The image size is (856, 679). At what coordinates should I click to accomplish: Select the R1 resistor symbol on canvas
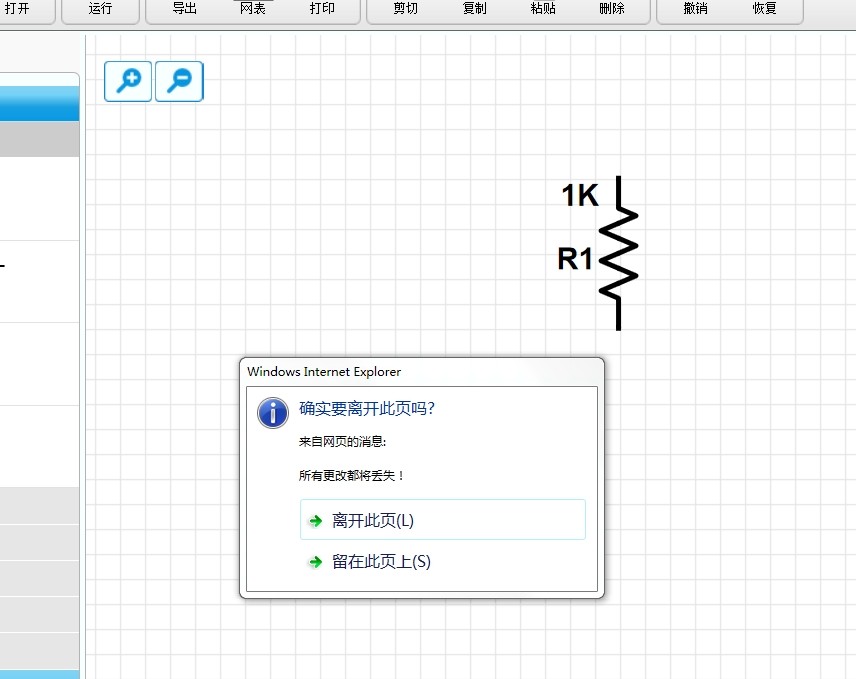tap(619, 253)
